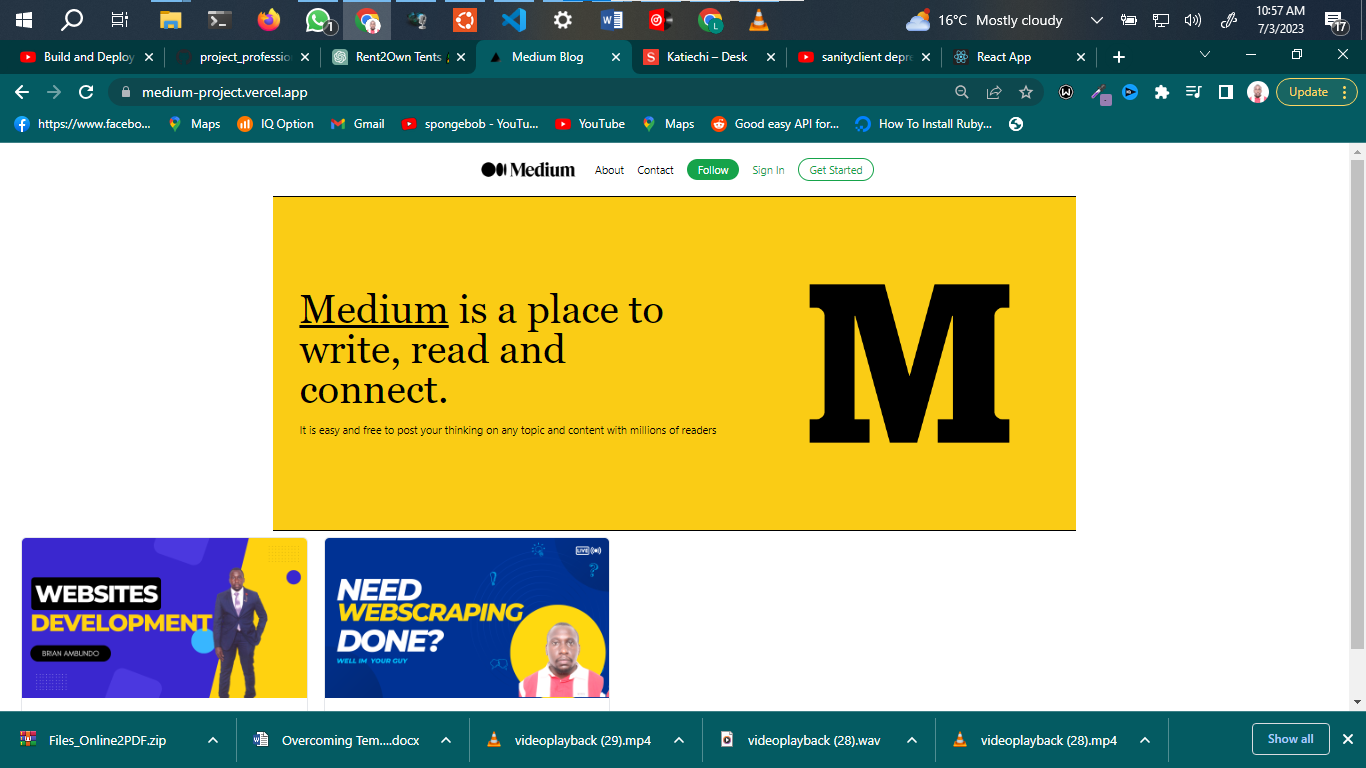Viewport: 1366px width, 768px height.
Task: Open VLC media player from the taskbar
Action: coord(759,19)
